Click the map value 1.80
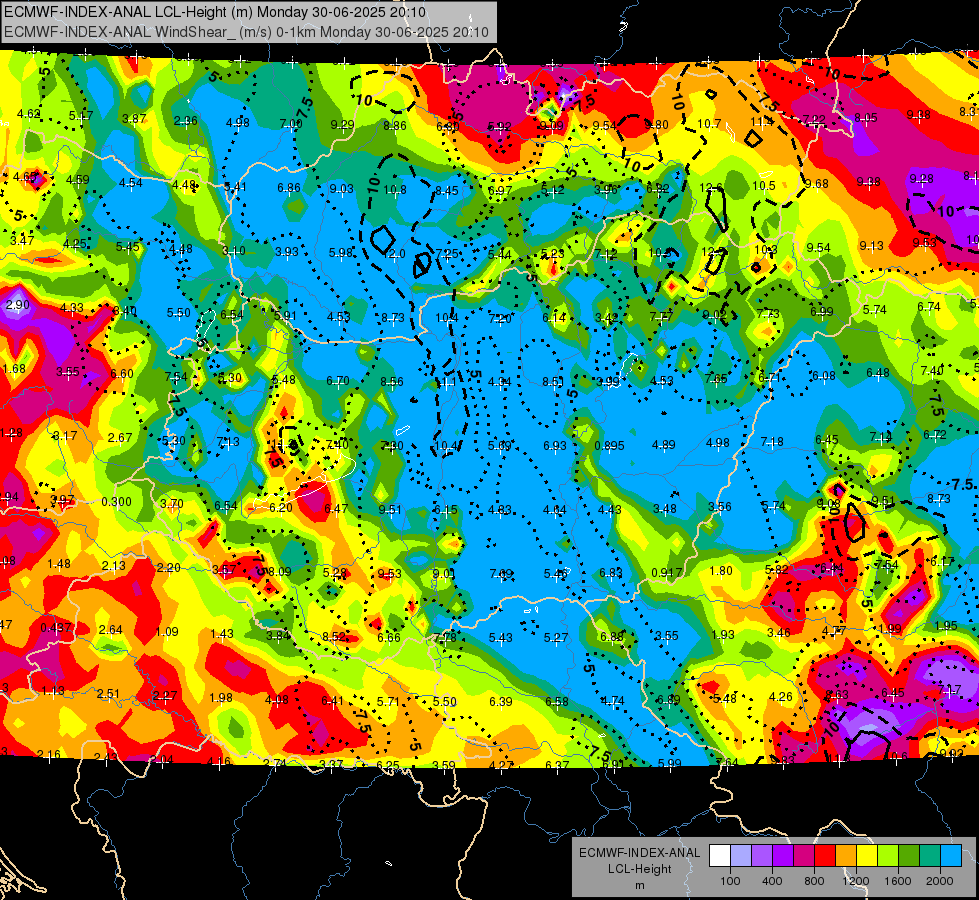Screen dimensions: 979x900 [x=721, y=570]
